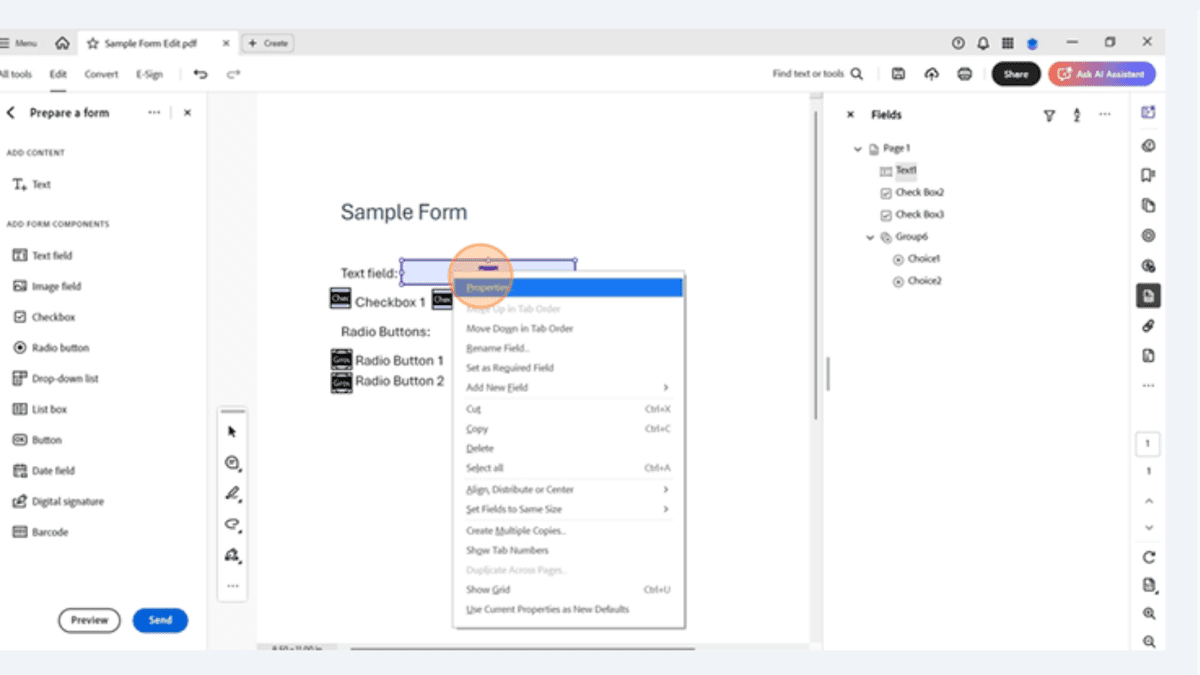Click the blue Send button
This screenshot has width=1200, height=675.
click(x=160, y=620)
